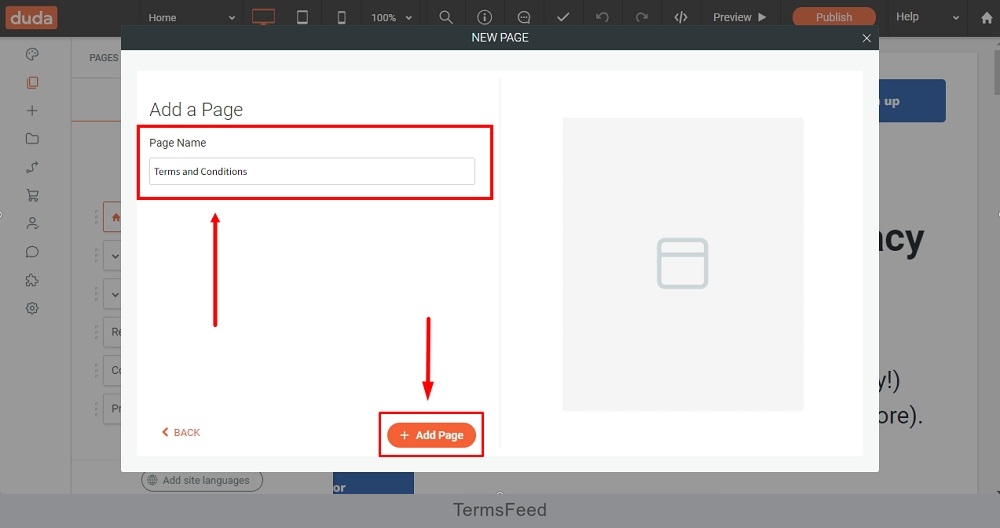
Task: Click Add site languages button
Action: (x=202, y=480)
